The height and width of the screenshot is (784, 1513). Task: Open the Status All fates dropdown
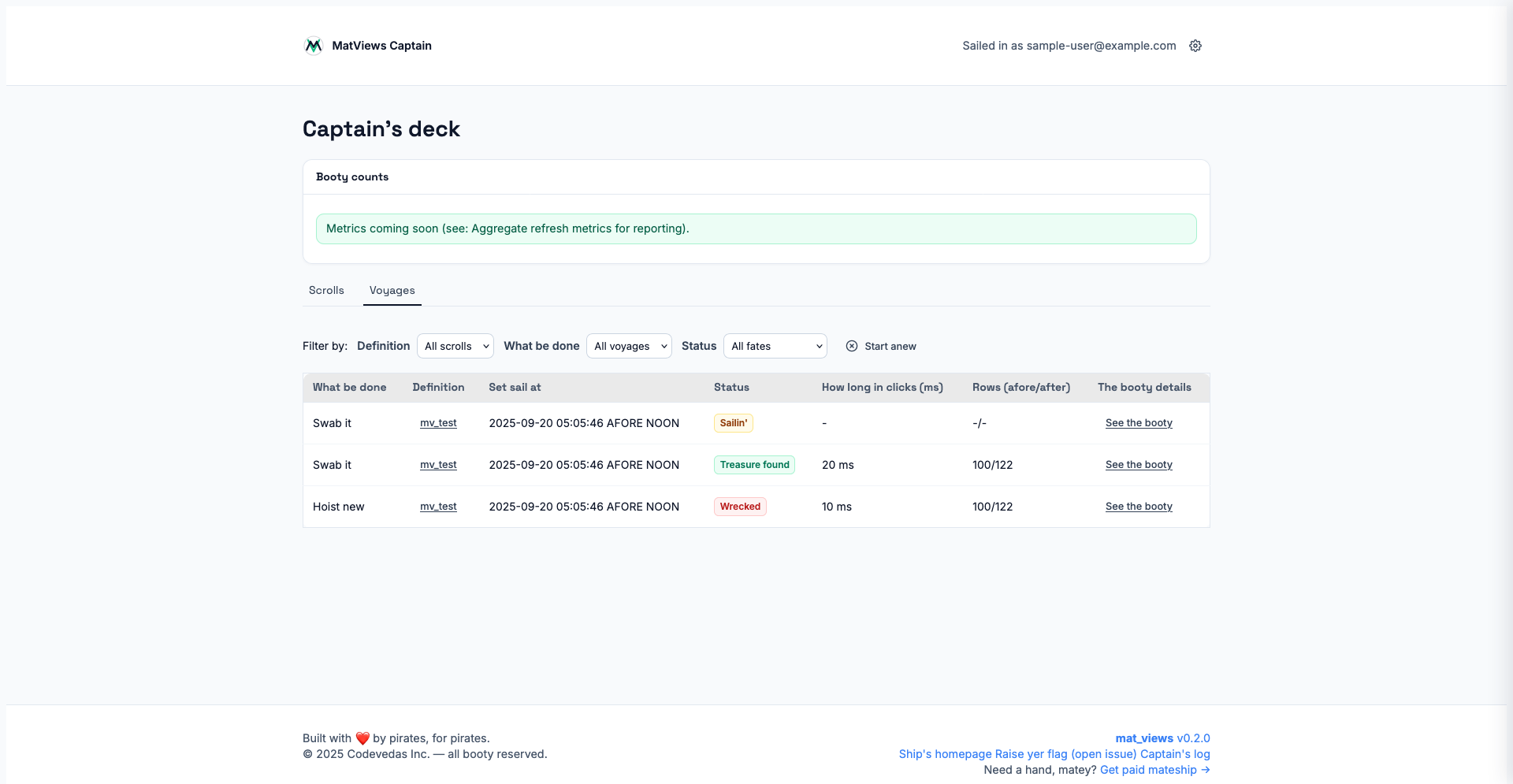[775, 346]
